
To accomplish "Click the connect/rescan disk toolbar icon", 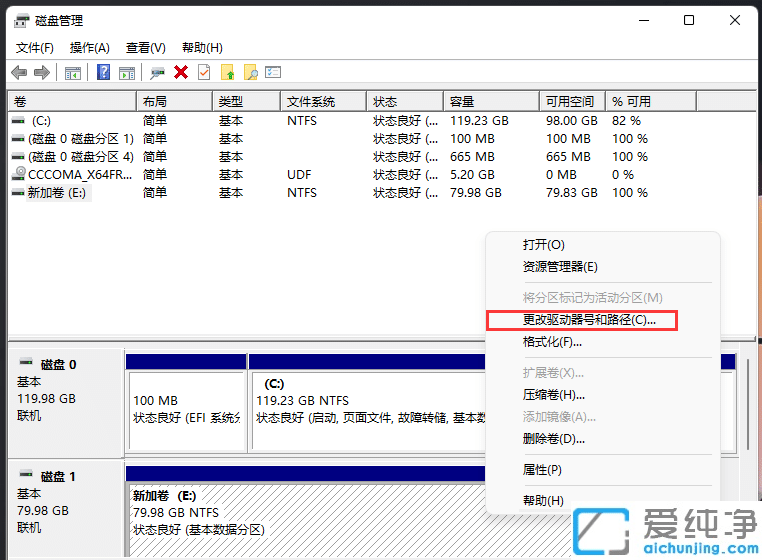I will click(x=157, y=73).
